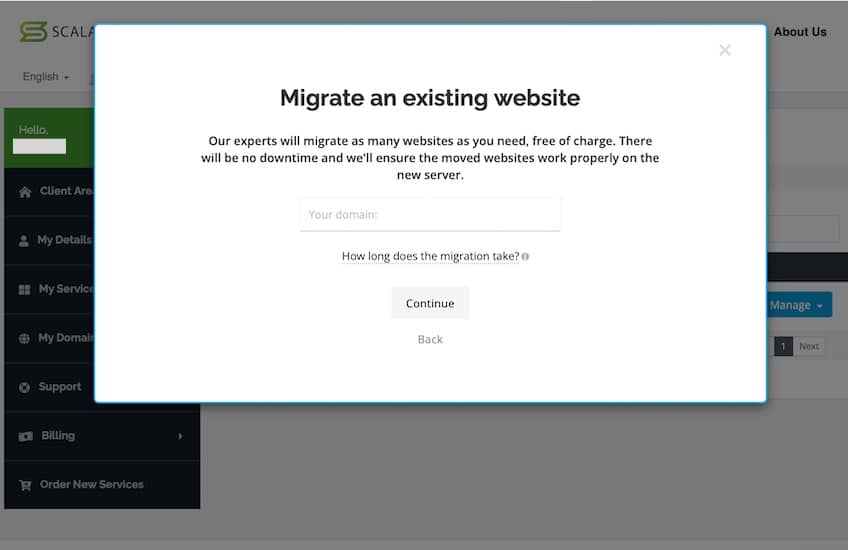Image resolution: width=848 pixels, height=550 pixels.
Task: Click the My Domains globe icon
Action: click(x=25, y=339)
